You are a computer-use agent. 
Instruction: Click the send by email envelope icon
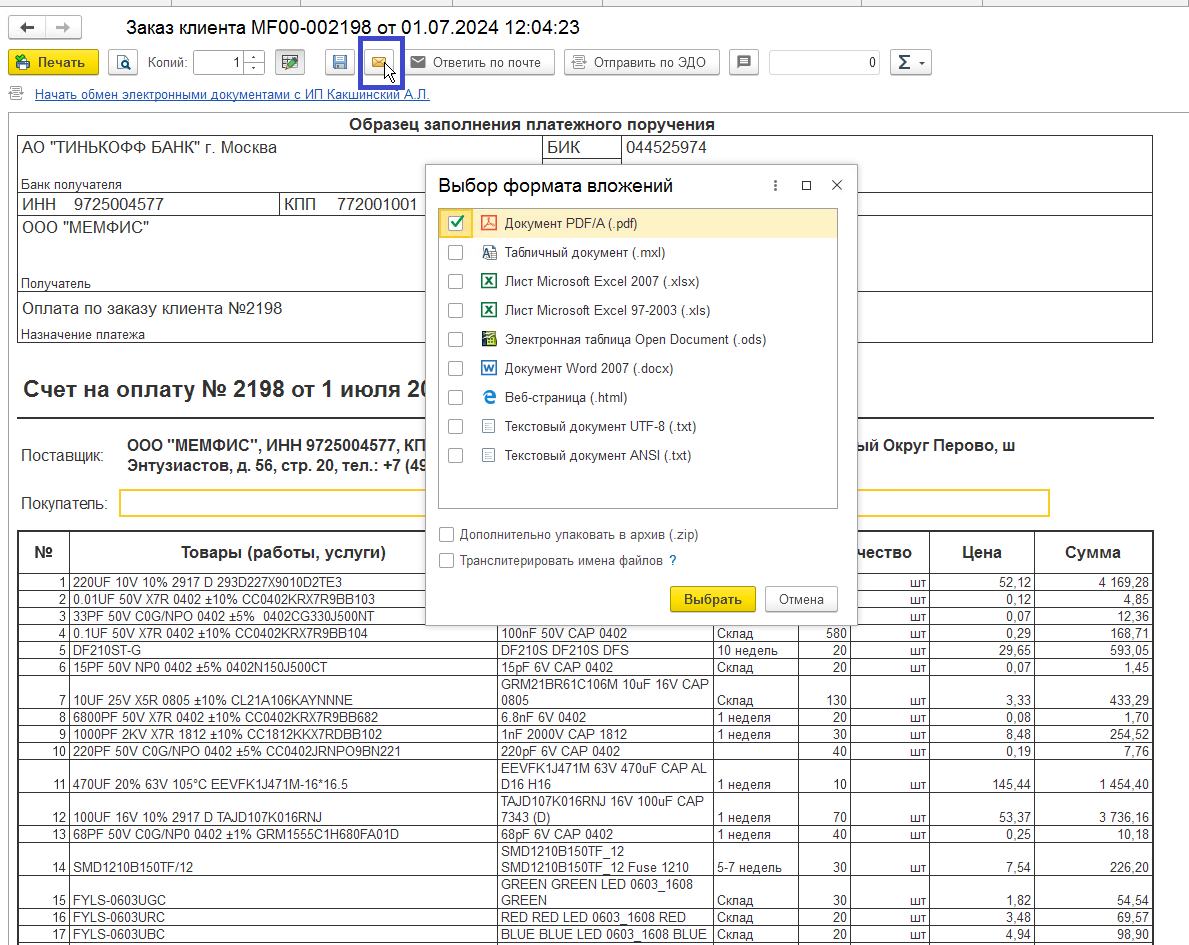coord(378,63)
